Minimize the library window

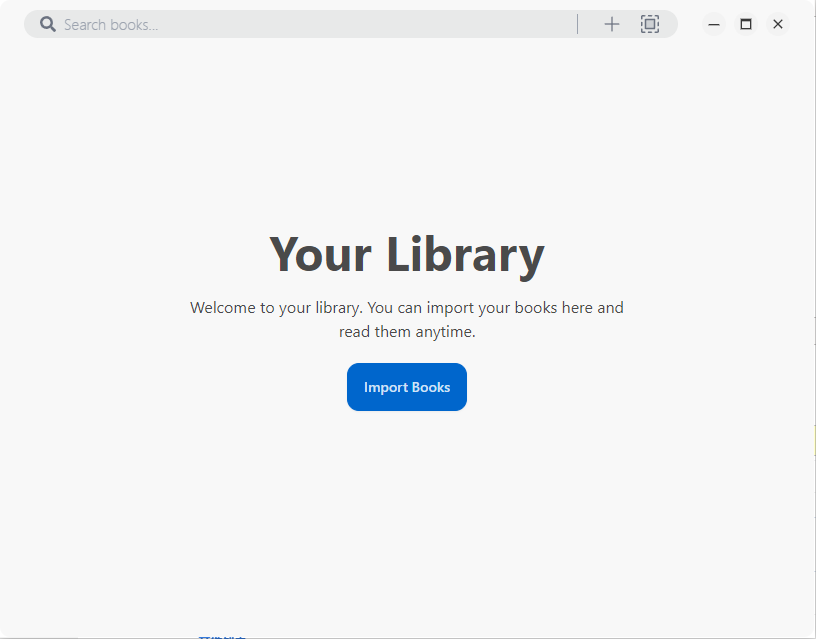click(714, 24)
